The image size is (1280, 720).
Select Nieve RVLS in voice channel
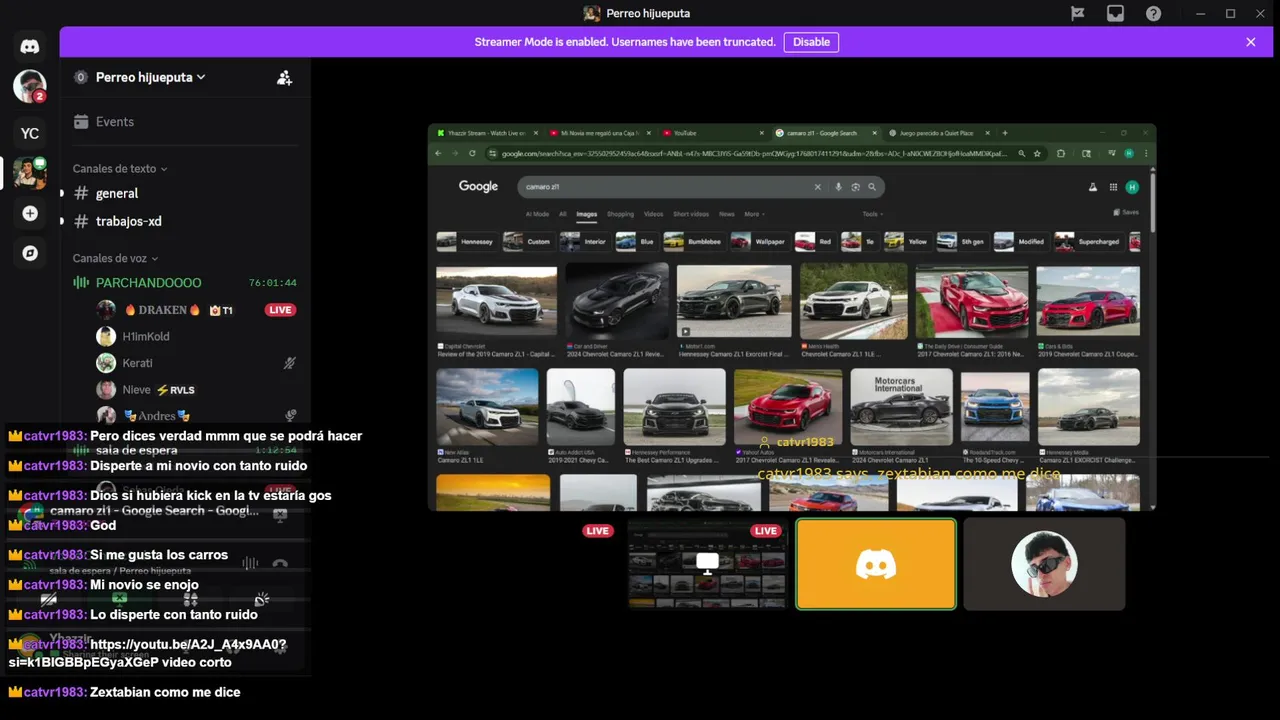(x=195, y=390)
